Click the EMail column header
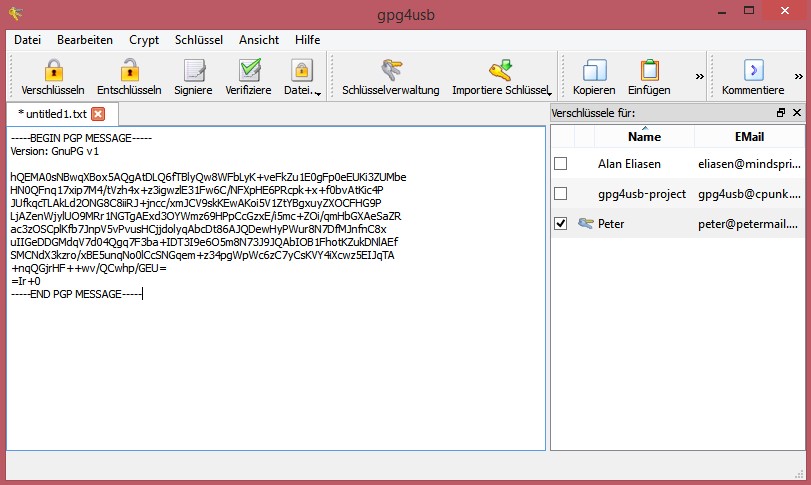Screen dimensions: 811x485 coord(749,136)
